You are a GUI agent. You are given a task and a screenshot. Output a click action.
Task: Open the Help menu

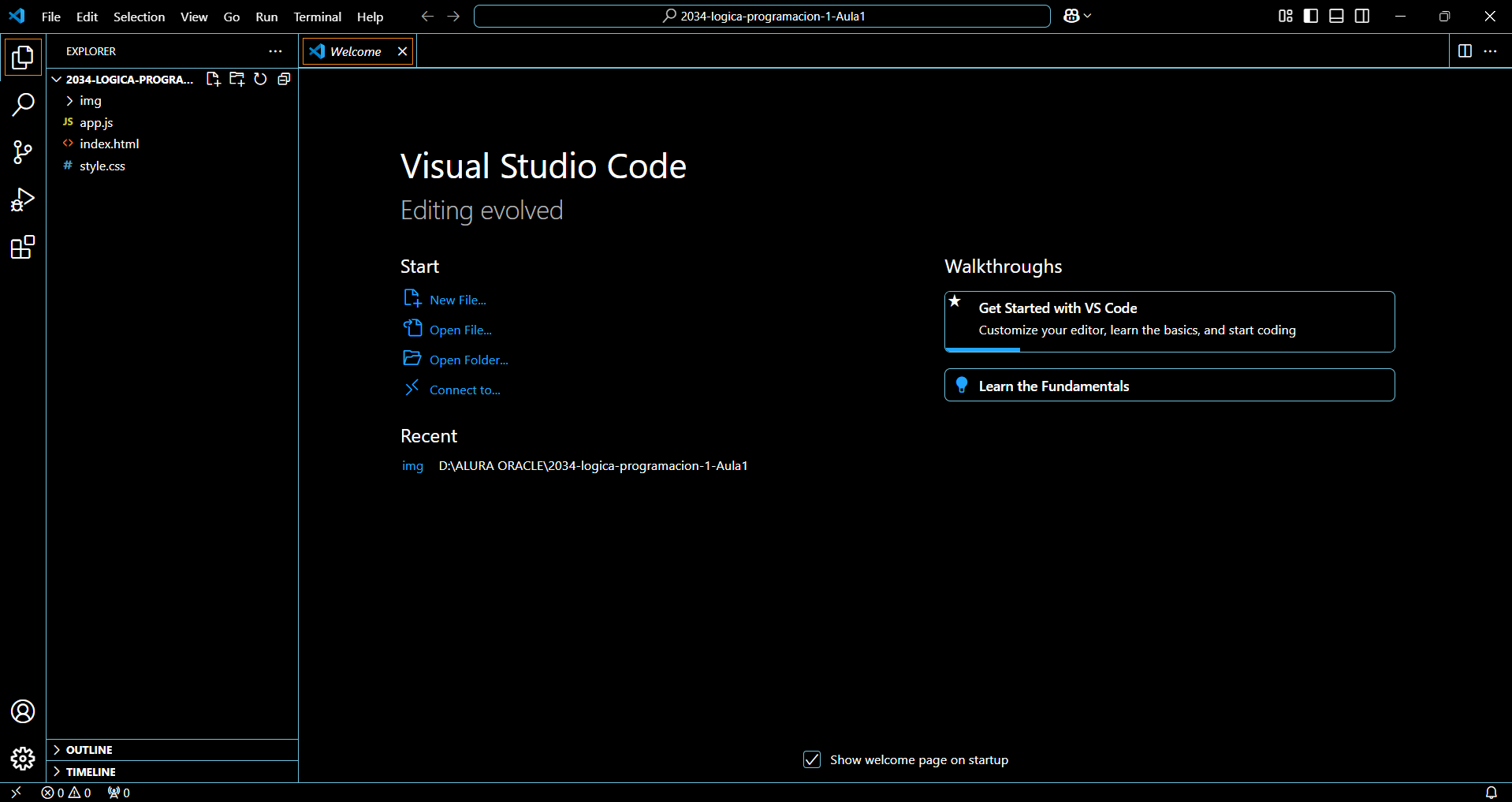coord(370,17)
